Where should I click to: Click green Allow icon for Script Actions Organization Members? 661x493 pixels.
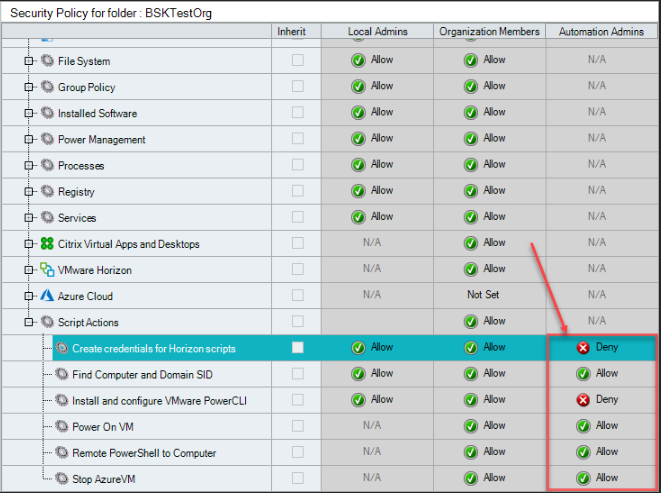(x=471, y=322)
